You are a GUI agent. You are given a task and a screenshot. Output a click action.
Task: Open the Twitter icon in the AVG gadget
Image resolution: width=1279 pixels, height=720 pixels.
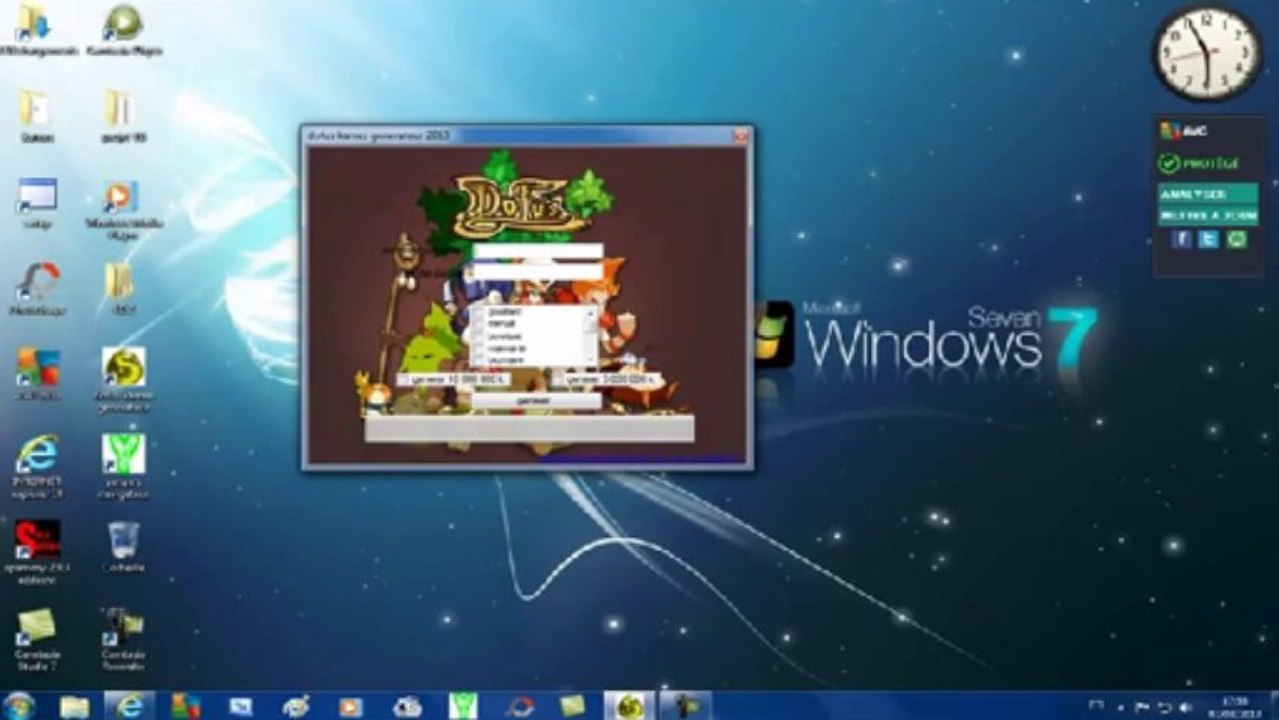pos(1209,239)
